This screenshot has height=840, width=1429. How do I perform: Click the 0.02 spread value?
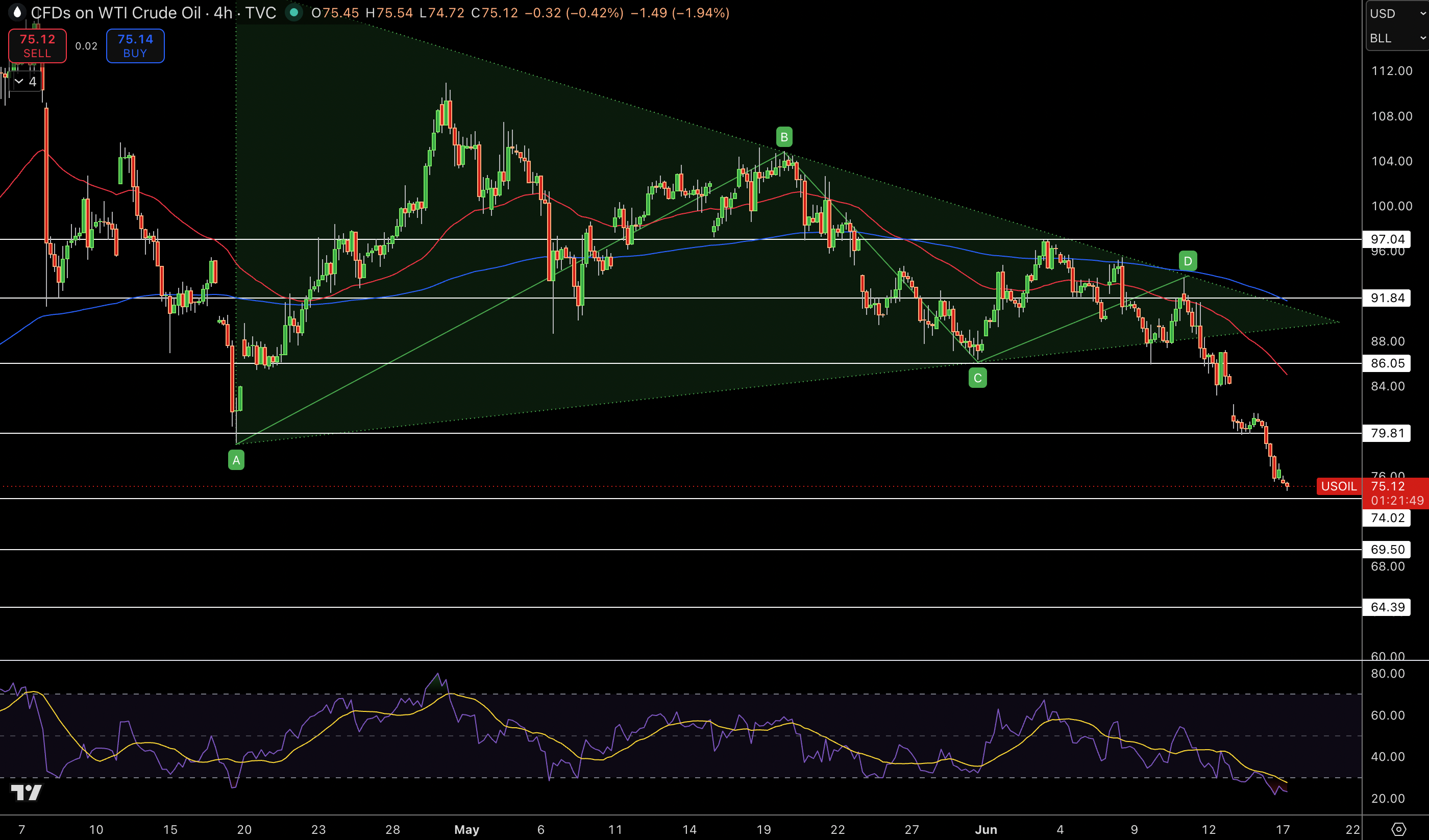86,46
